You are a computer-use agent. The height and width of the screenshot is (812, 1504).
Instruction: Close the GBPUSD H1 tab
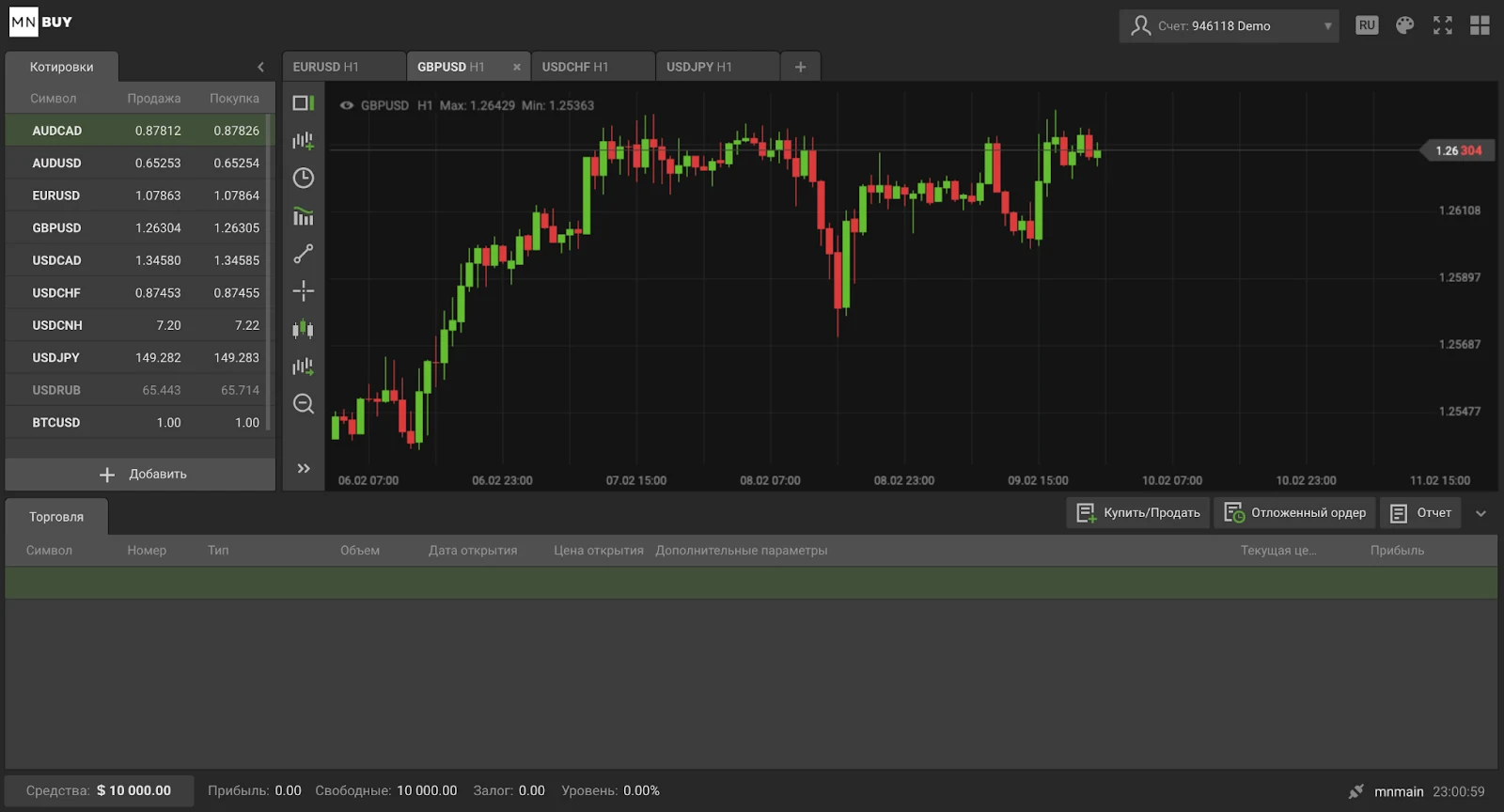click(x=516, y=67)
